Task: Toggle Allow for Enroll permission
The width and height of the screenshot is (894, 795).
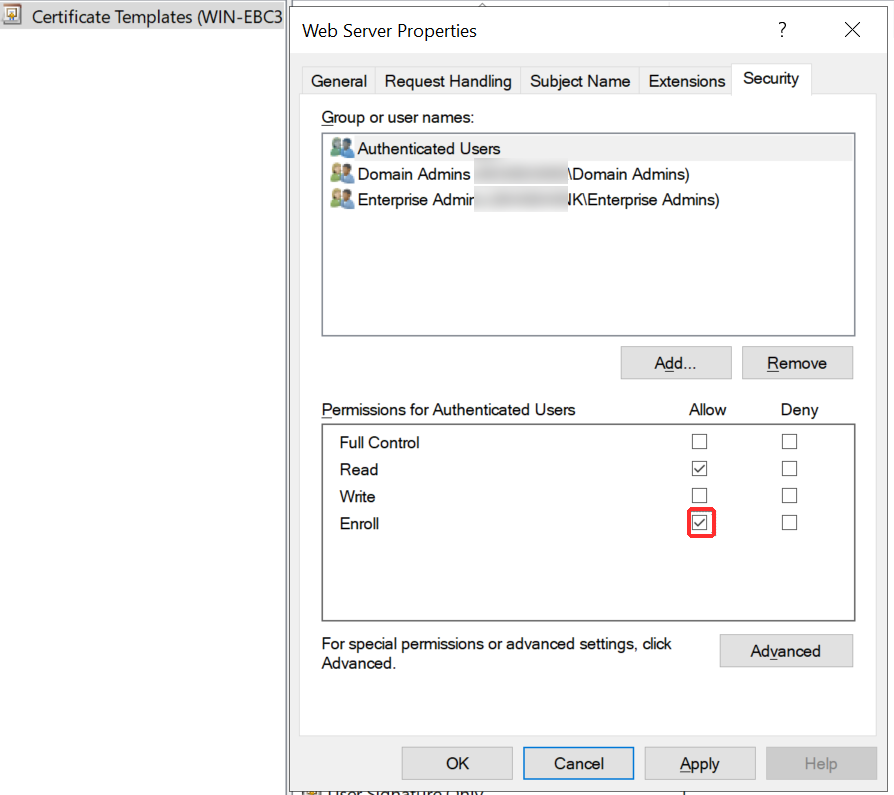Action: (699, 522)
